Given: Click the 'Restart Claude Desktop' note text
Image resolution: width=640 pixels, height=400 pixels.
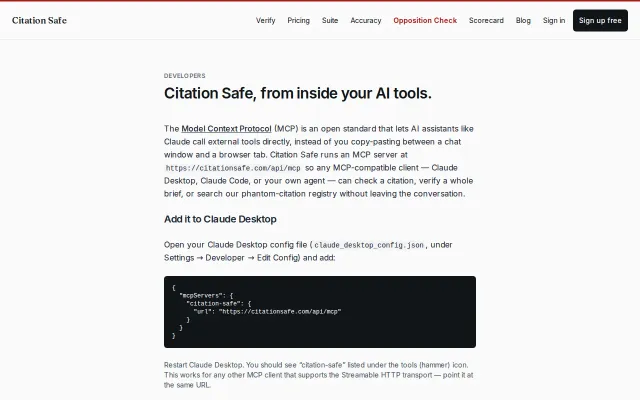Looking at the screenshot, I should pos(319,375).
